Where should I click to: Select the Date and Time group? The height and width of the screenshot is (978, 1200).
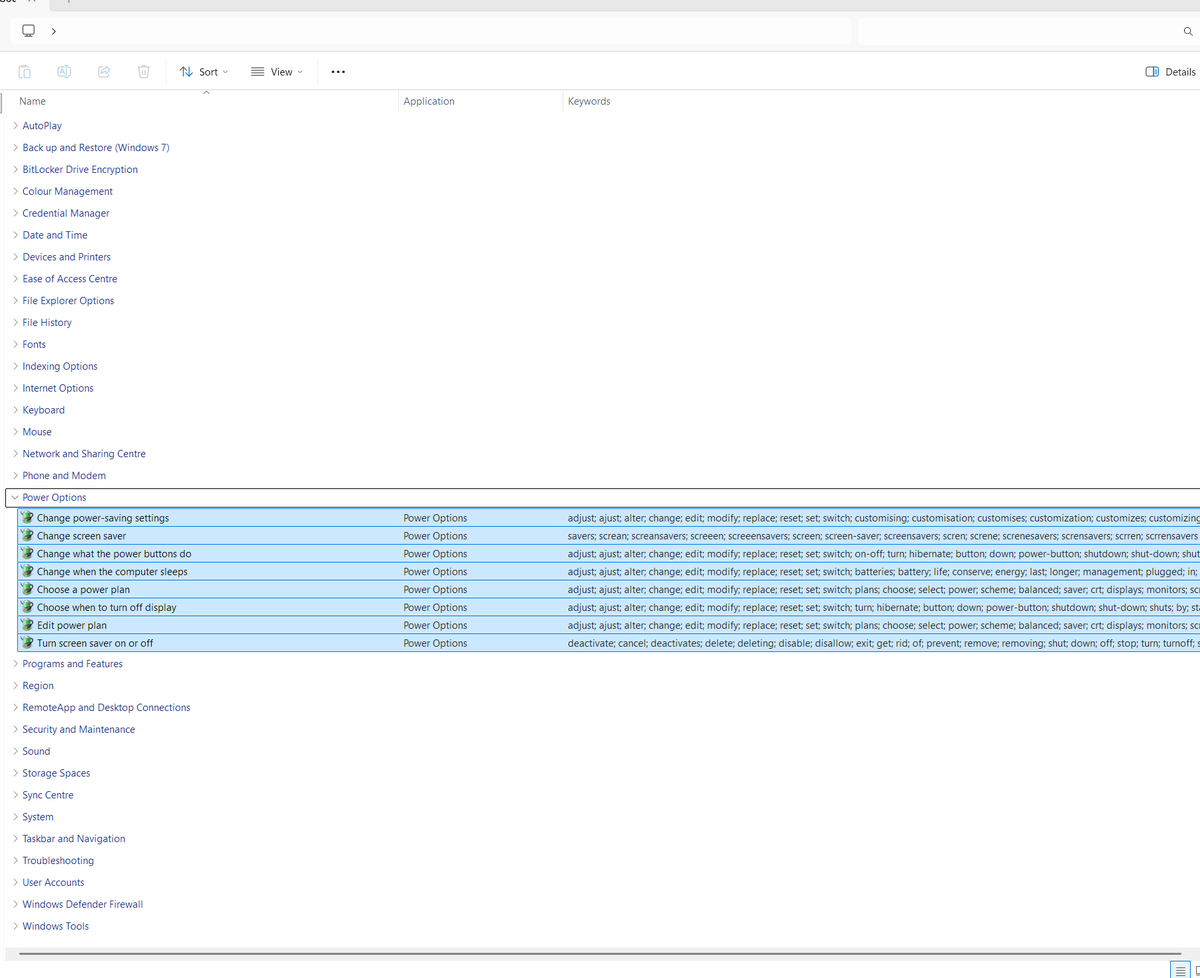pyautogui.click(x=55, y=235)
